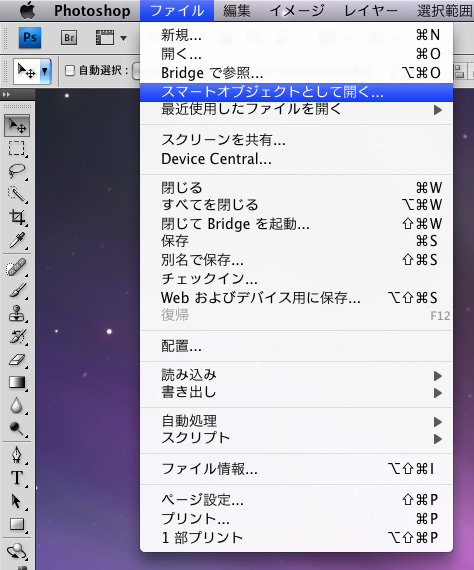Open the イメージ menu
Viewport: 474px width, 570px height.
[297, 11]
